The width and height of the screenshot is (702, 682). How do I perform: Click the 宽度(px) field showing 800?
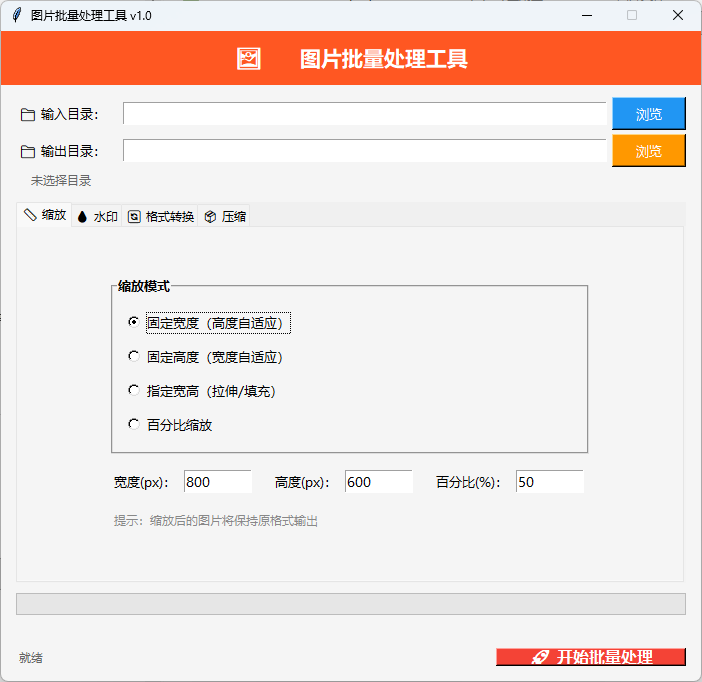click(x=218, y=482)
